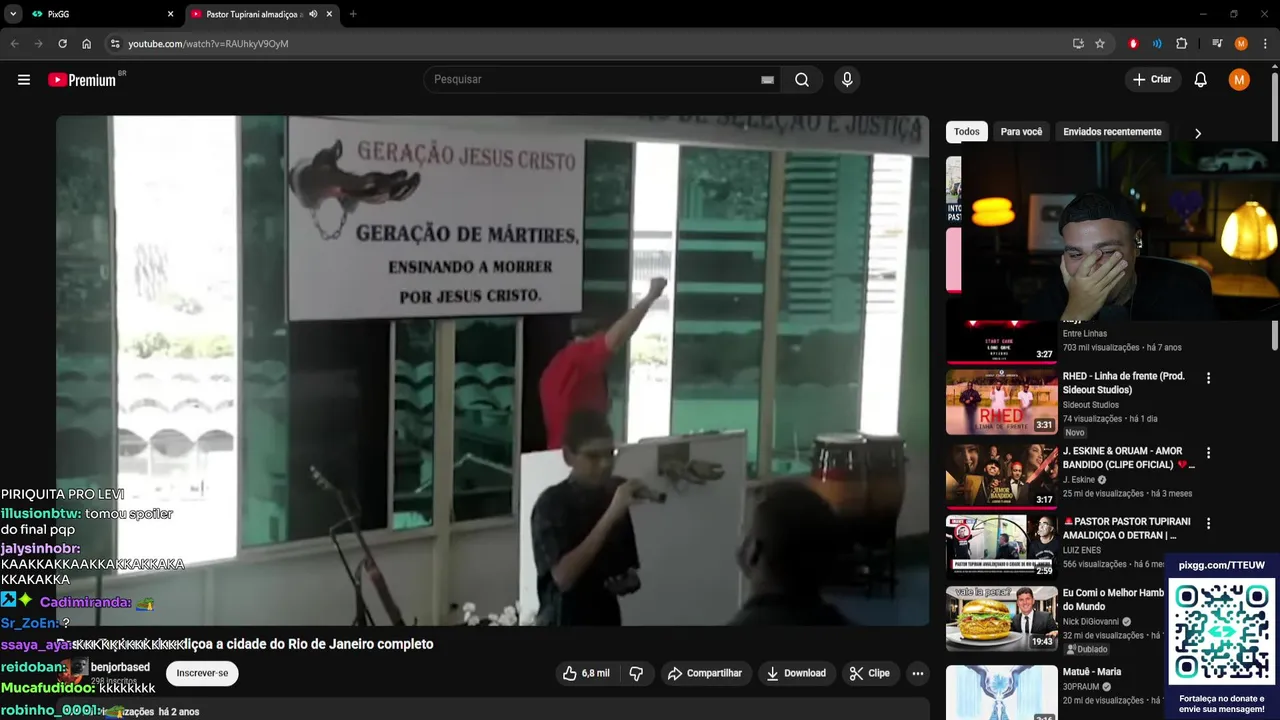Open options for J. ESKINE & ORUAM video
Viewport: 1280px width, 720px height.
click(1208, 453)
